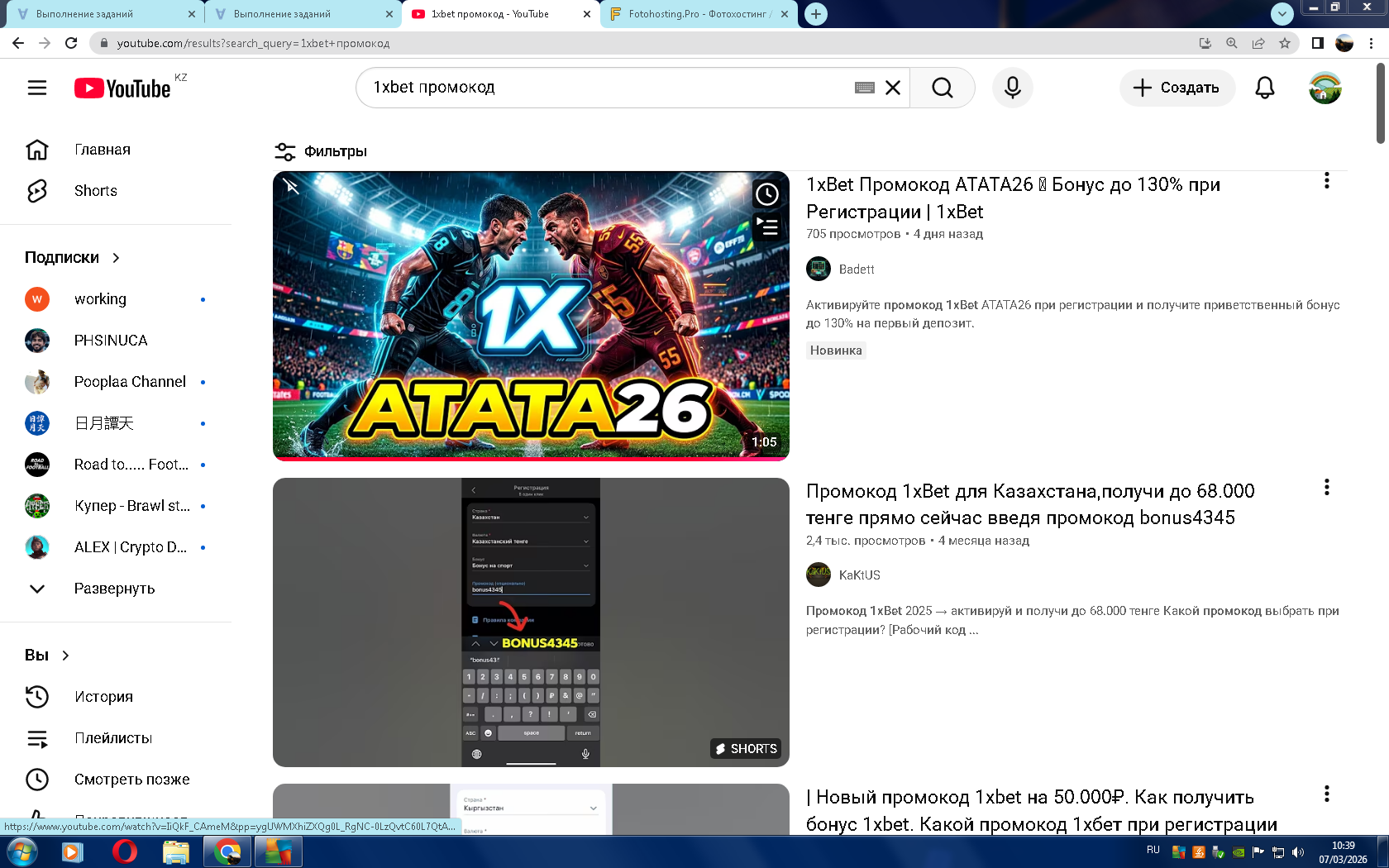Open the Badett channel name
The width and height of the screenshot is (1389, 868).
857,269
